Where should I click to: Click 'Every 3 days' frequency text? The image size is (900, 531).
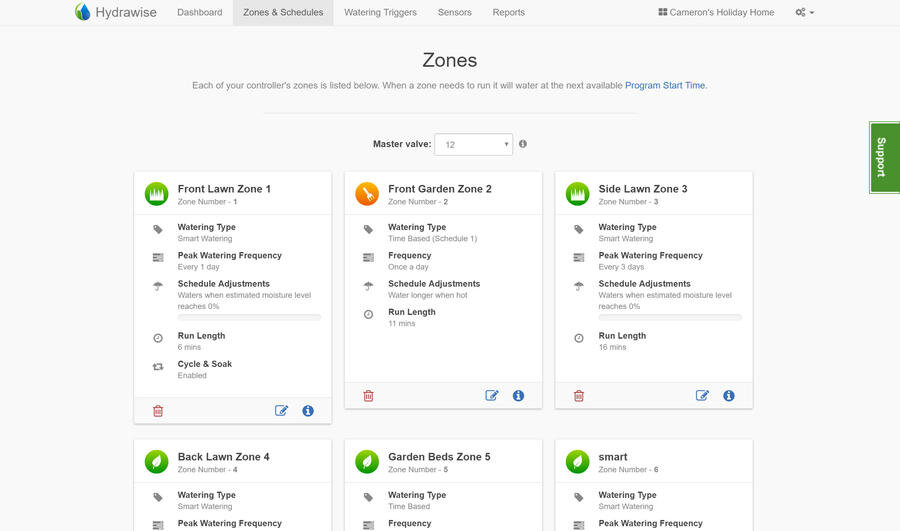coord(621,267)
